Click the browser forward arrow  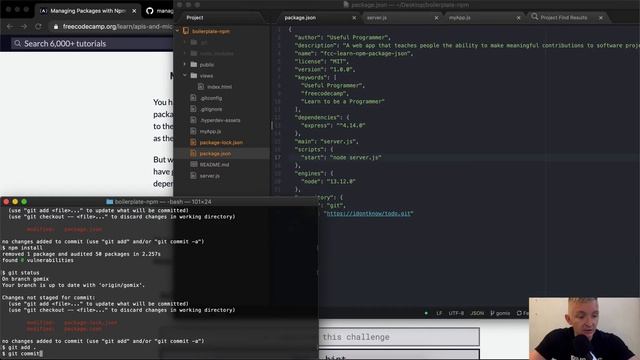click(24, 27)
